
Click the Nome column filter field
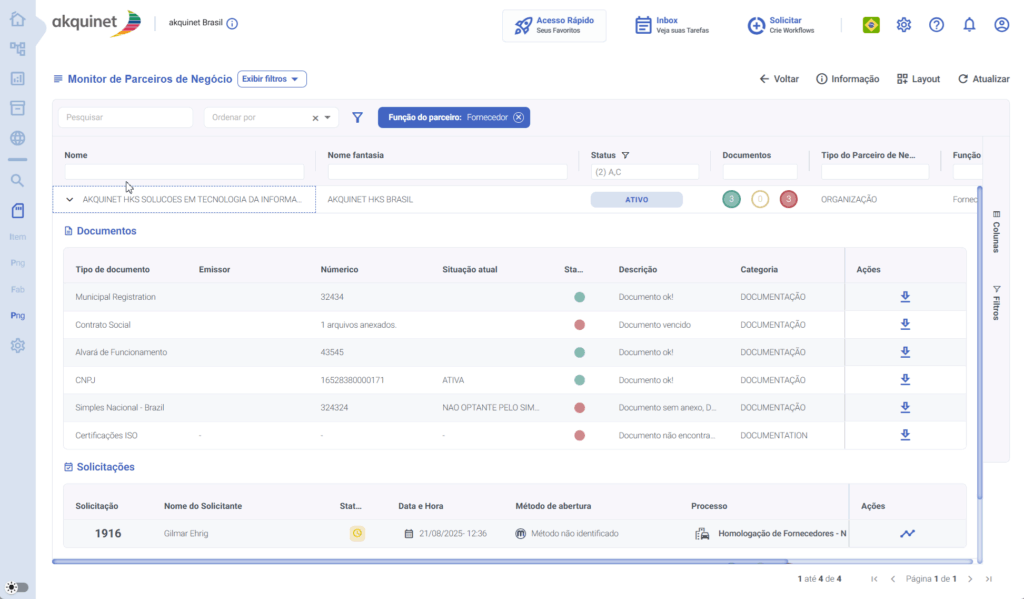(184, 172)
